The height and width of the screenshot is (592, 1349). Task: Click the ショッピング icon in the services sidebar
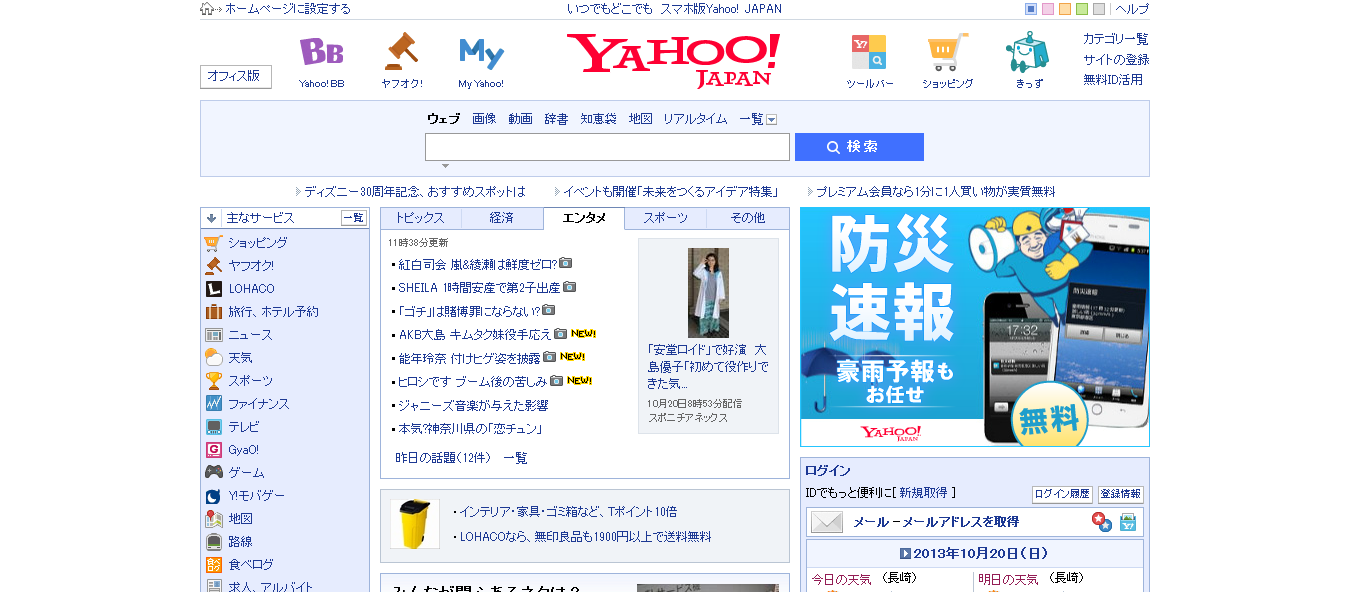(213, 243)
